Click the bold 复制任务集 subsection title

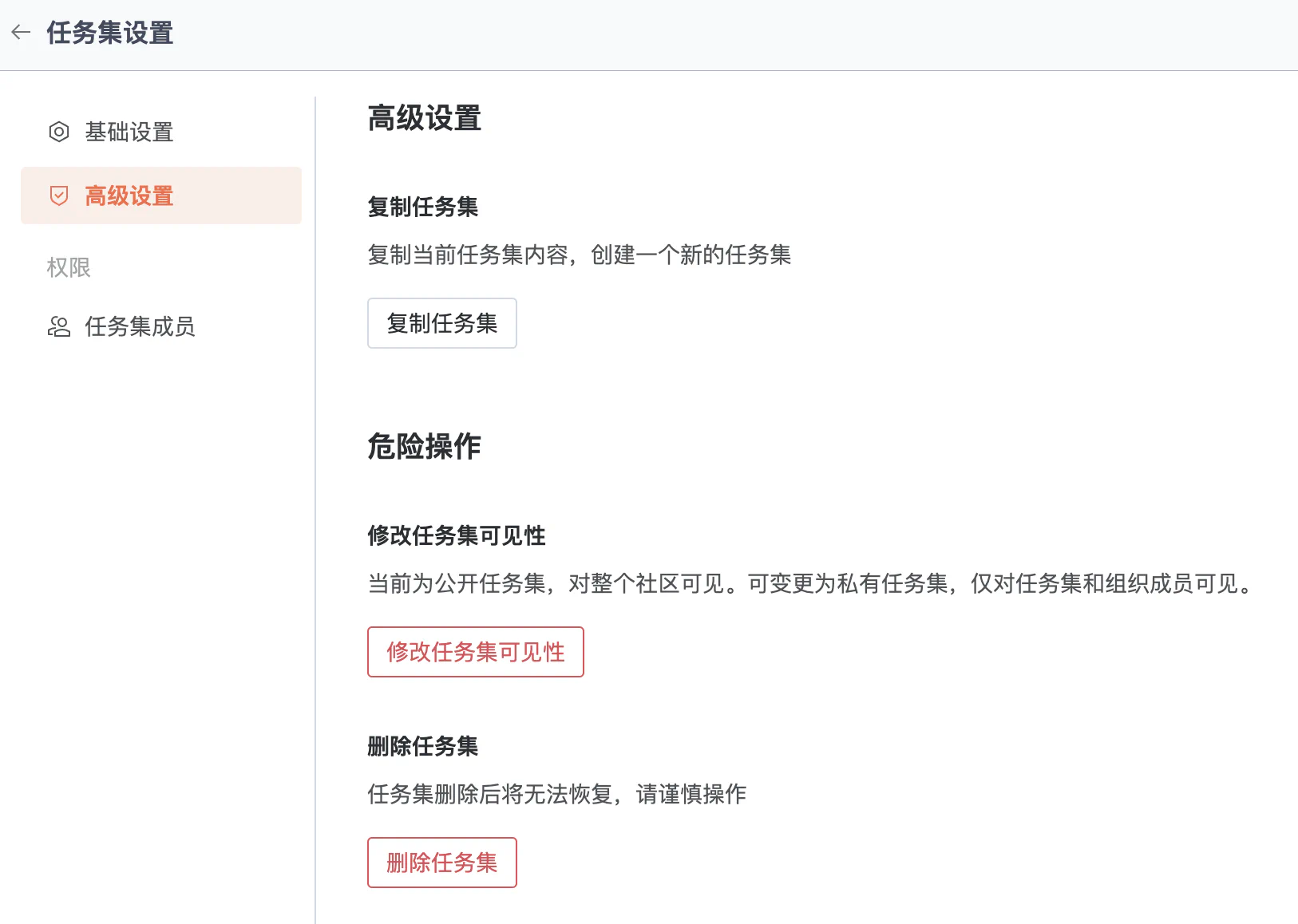[422, 207]
